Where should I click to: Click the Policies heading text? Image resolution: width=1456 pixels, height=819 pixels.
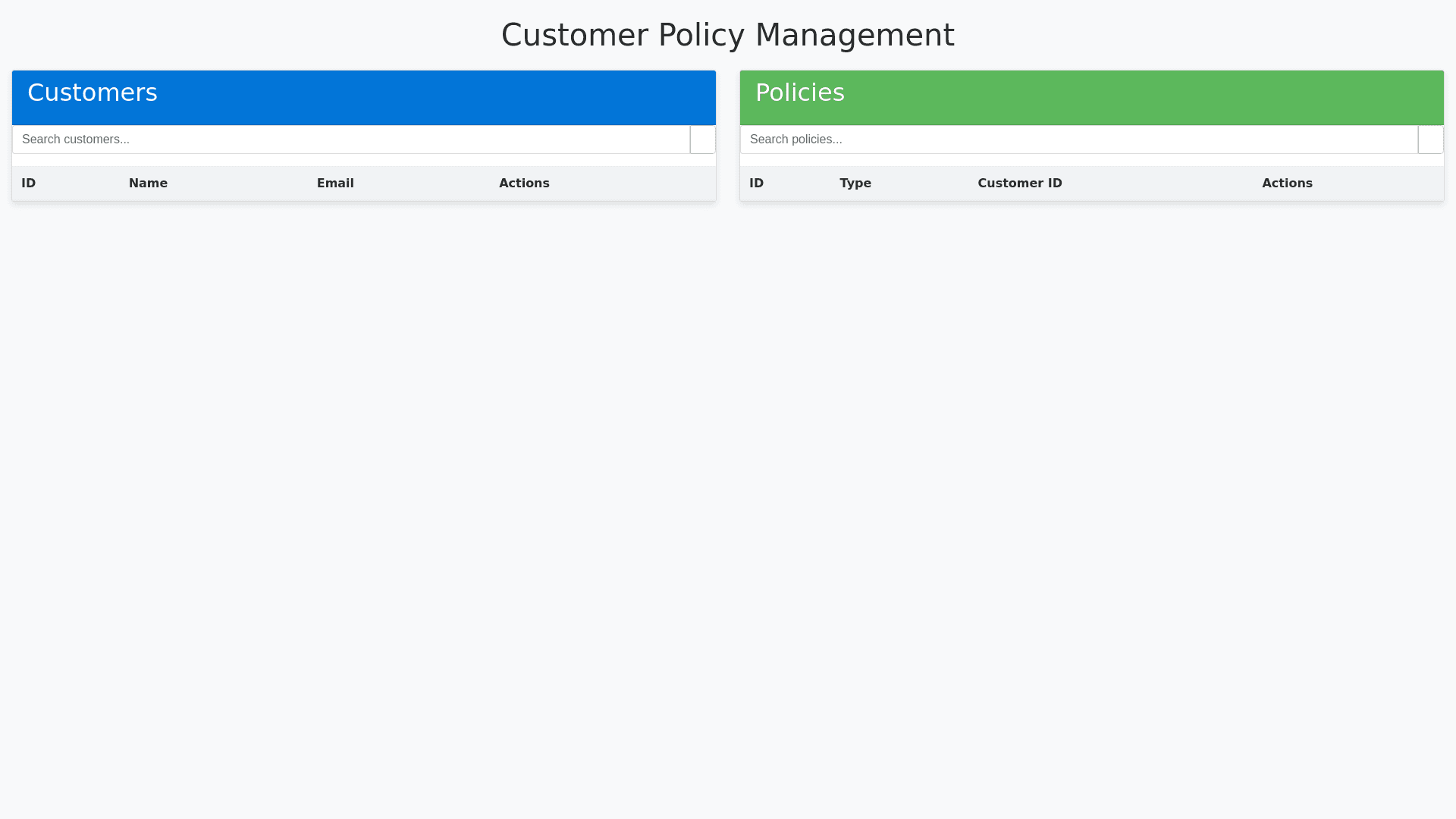pyautogui.click(x=799, y=93)
